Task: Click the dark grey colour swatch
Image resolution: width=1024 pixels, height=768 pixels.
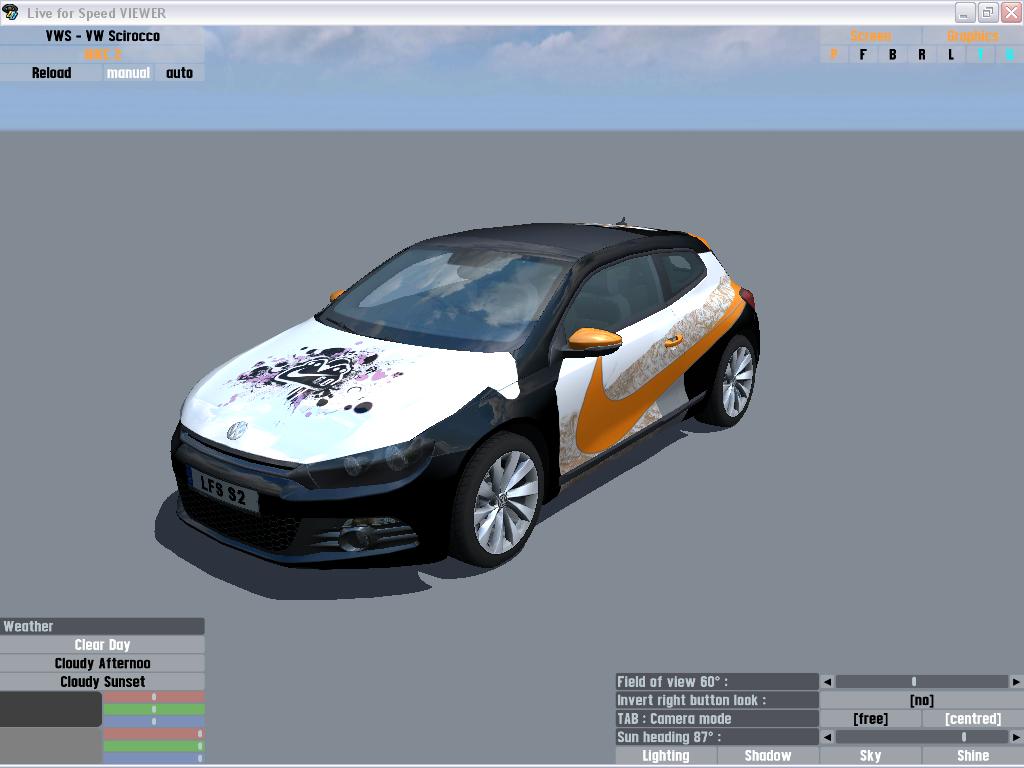Action: coord(51,709)
